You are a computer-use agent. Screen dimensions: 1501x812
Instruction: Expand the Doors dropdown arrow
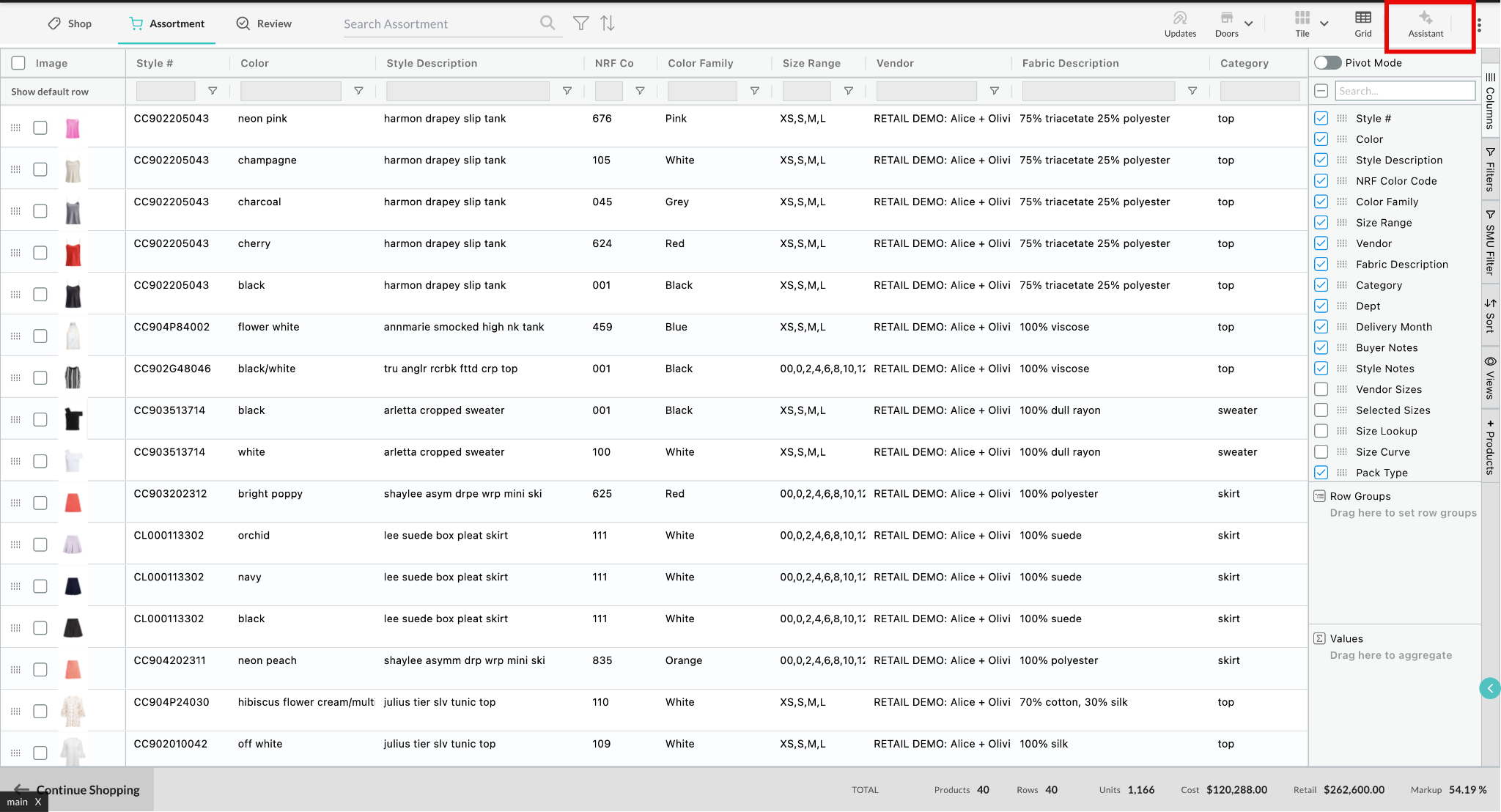coord(1249,23)
